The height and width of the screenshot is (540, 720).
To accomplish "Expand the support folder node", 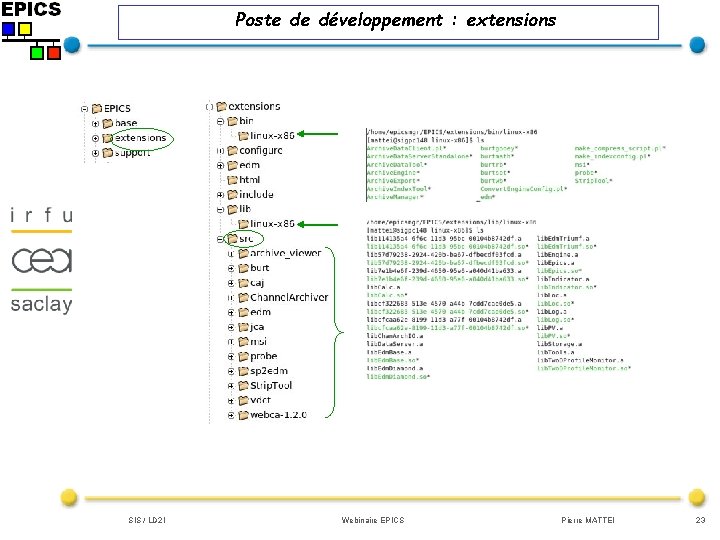I will [x=96, y=153].
